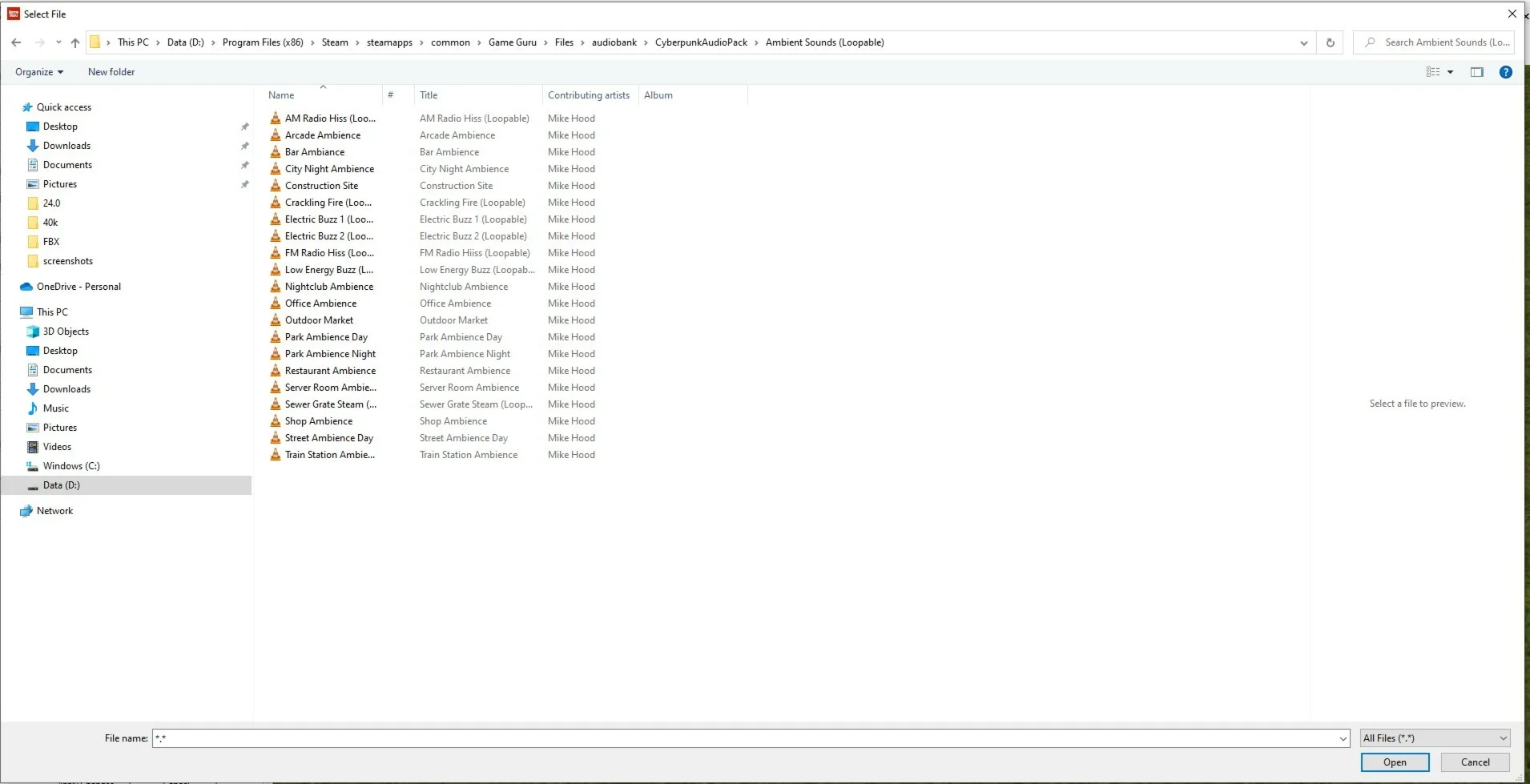Click the Windows (C:) drive icon
Image resolution: width=1530 pixels, height=784 pixels.
point(33,466)
